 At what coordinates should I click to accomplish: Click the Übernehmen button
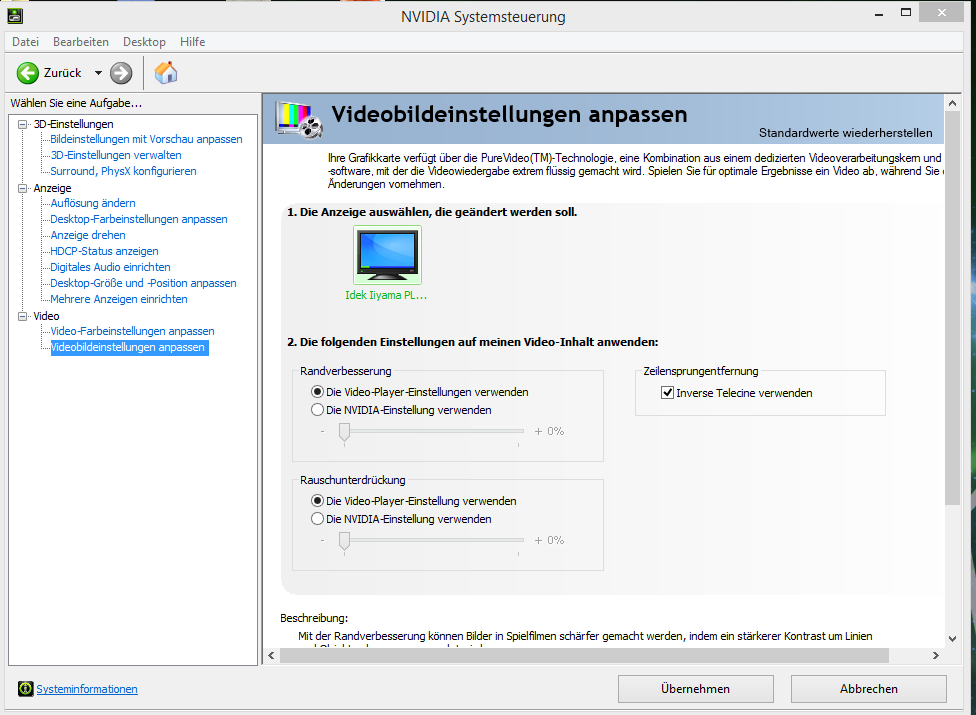point(696,689)
